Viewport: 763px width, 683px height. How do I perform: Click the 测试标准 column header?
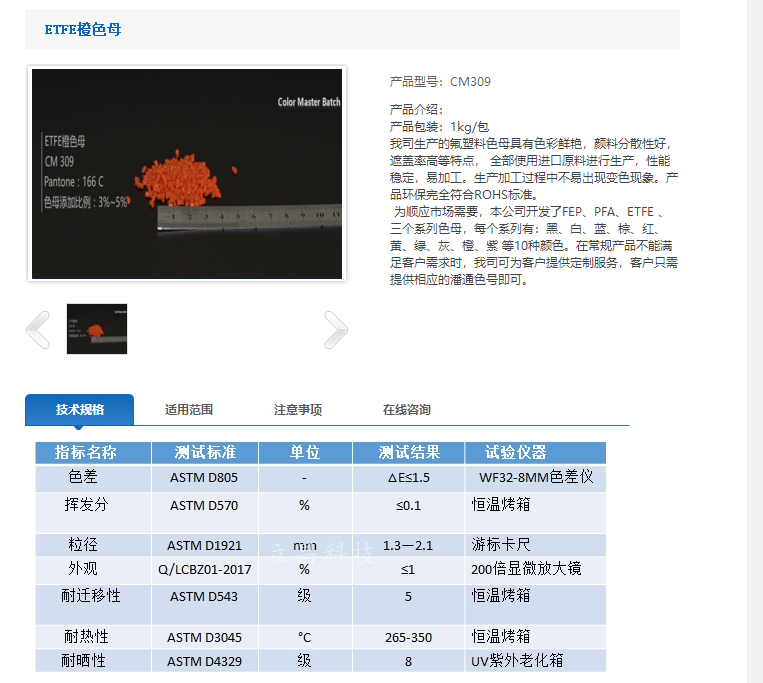(x=204, y=453)
